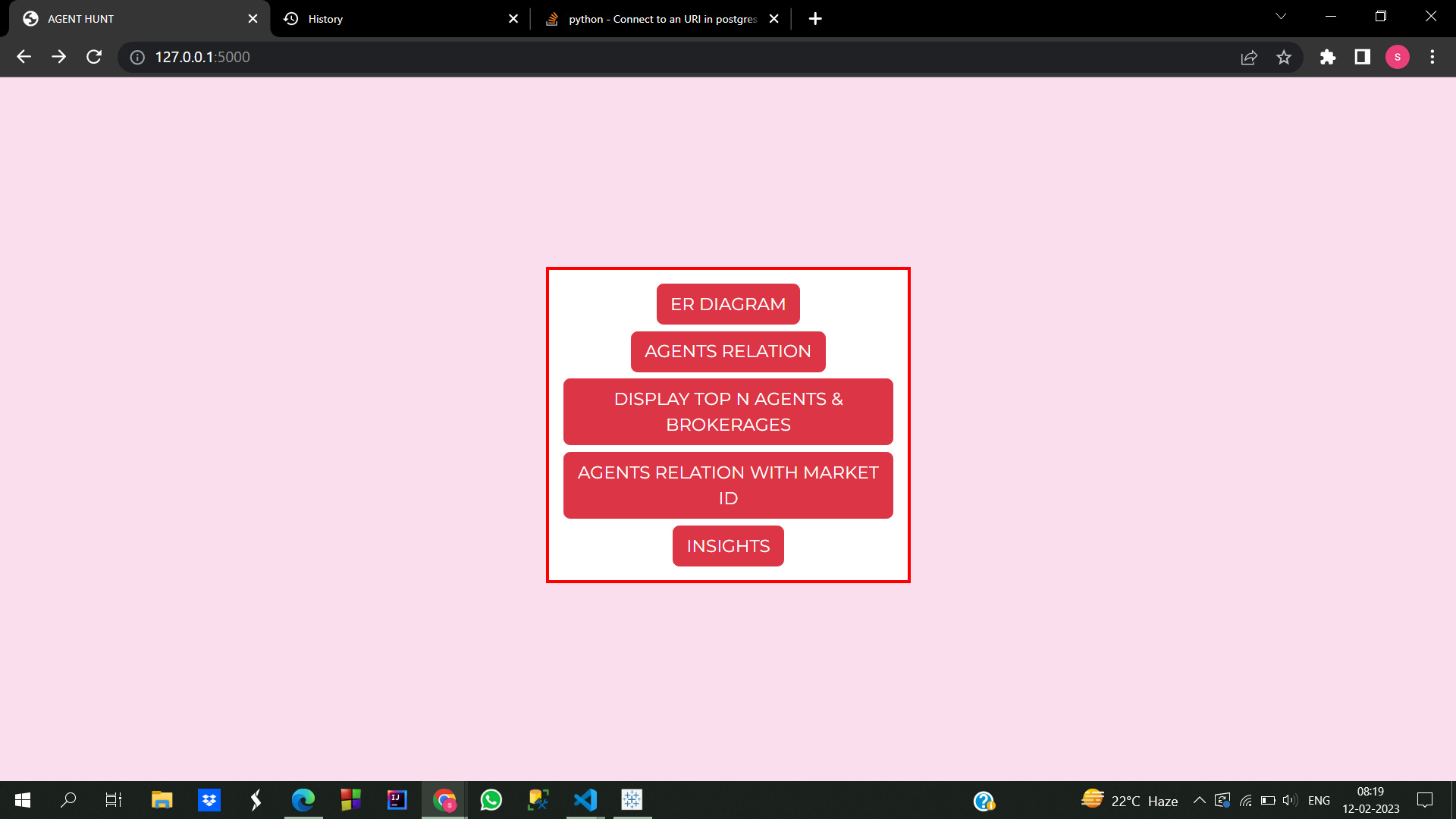
Task: Launch Visual Studio Code from the taskbar
Action: coord(585,800)
